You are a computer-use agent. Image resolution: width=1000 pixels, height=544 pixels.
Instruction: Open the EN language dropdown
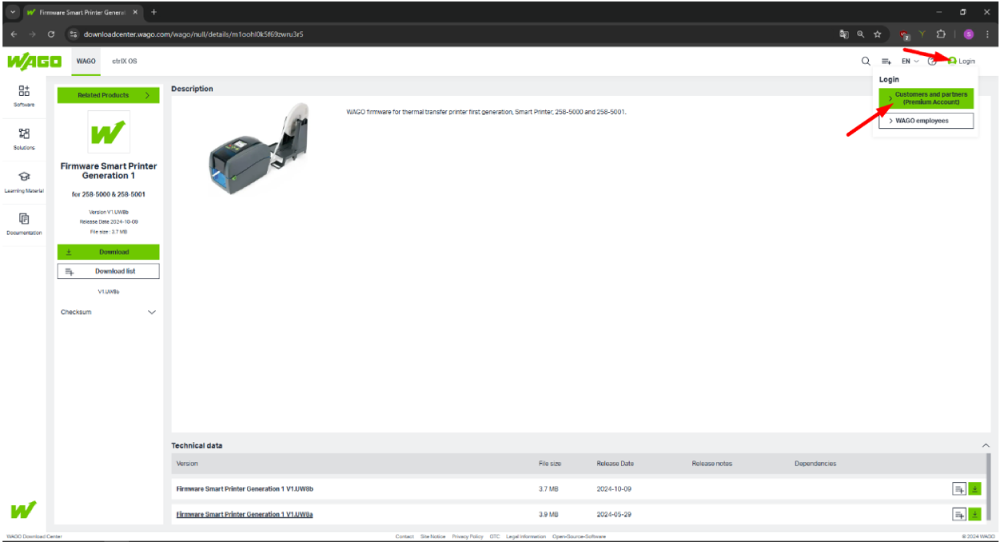coord(910,61)
